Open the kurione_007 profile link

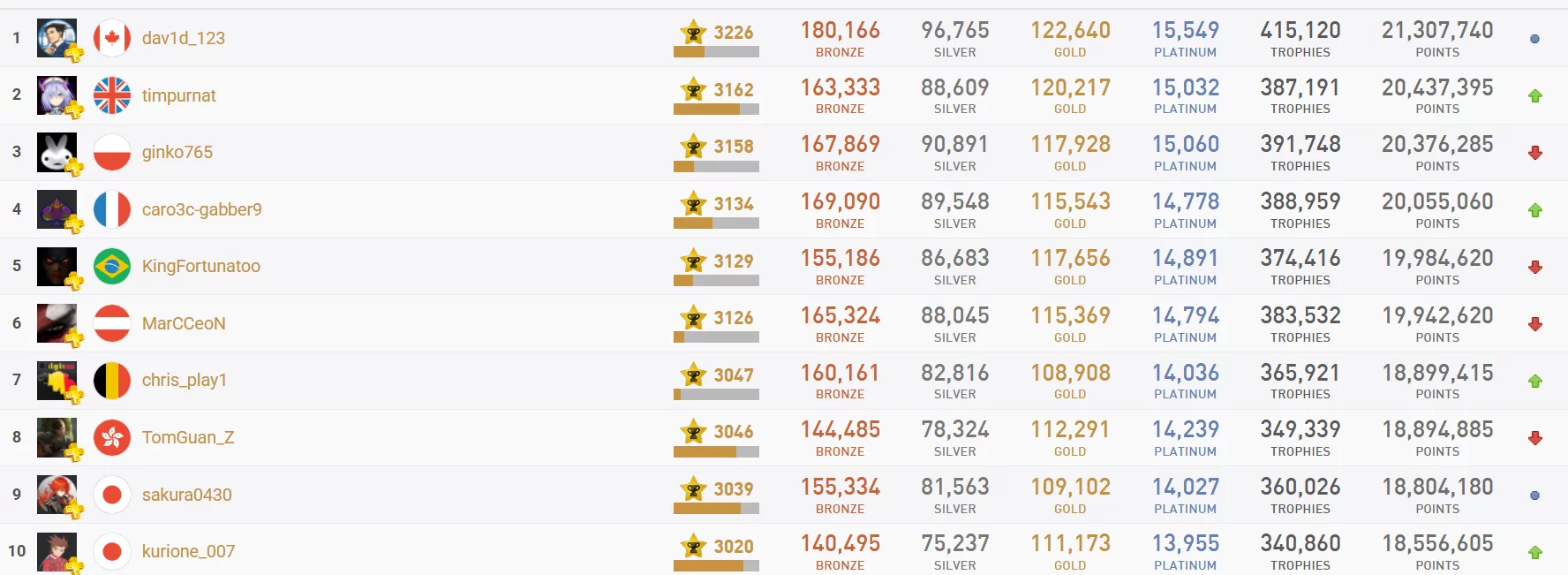click(189, 551)
